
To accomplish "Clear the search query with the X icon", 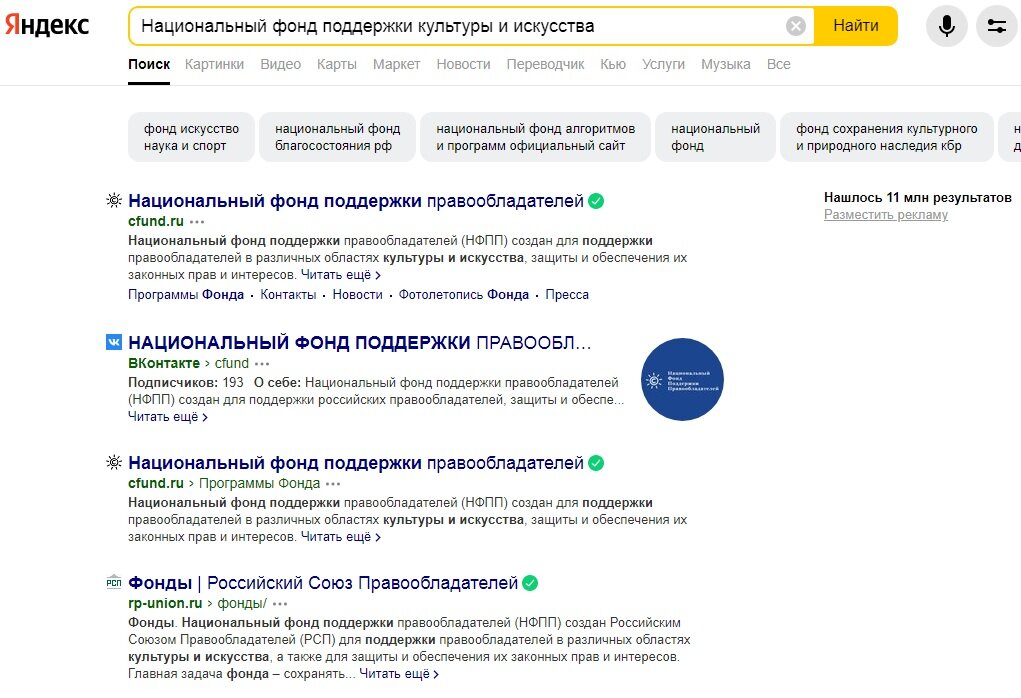I will [x=795, y=25].
